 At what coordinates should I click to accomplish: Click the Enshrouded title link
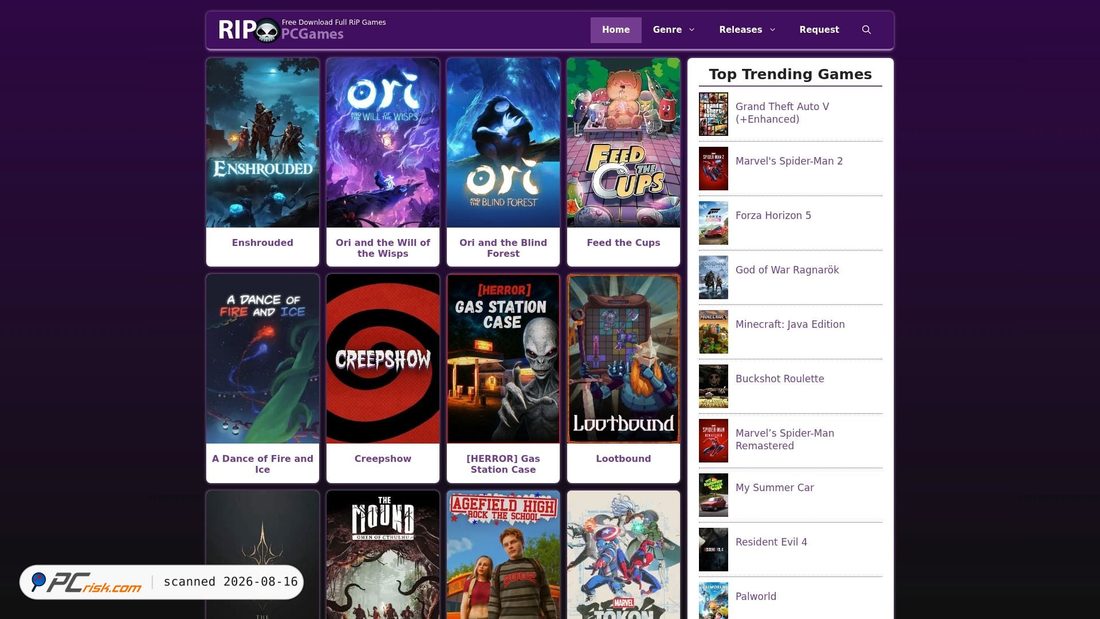(x=262, y=243)
